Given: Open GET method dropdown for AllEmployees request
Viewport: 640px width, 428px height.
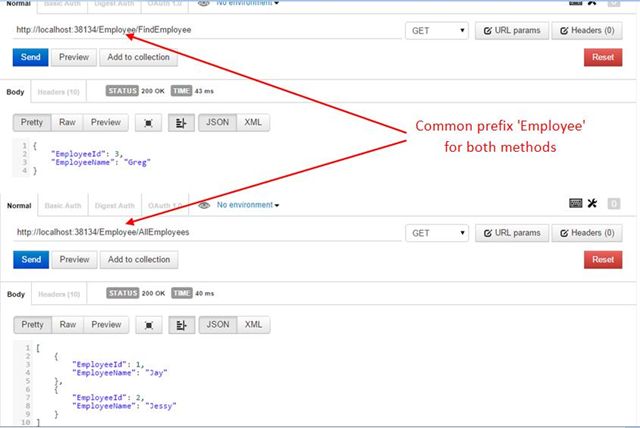Looking at the screenshot, I should click(x=437, y=233).
